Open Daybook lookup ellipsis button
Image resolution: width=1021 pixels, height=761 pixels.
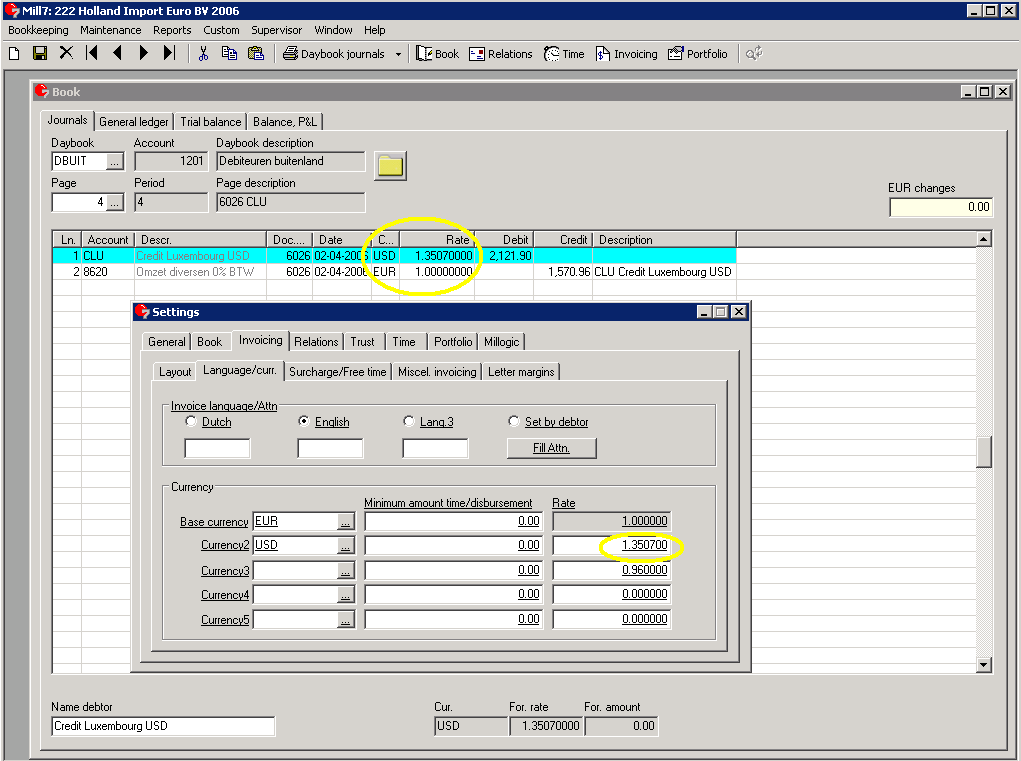115,161
